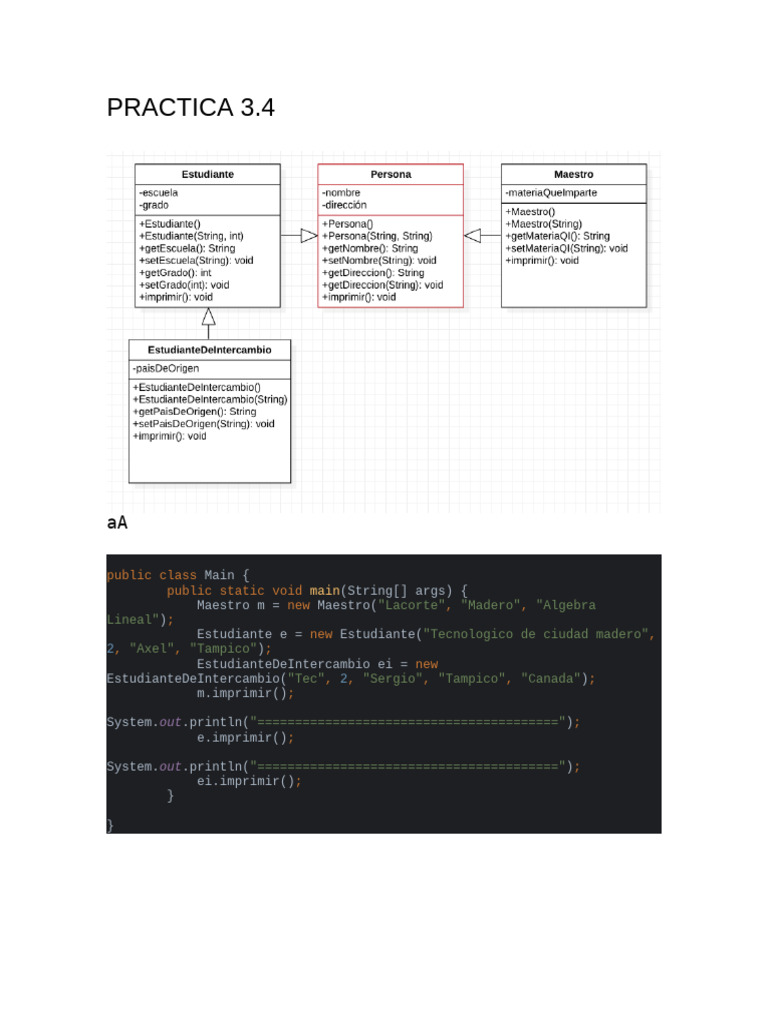This screenshot has height=1024, width=768.
Task: Click +setMateriaQI(String): void method
Action: (566, 248)
